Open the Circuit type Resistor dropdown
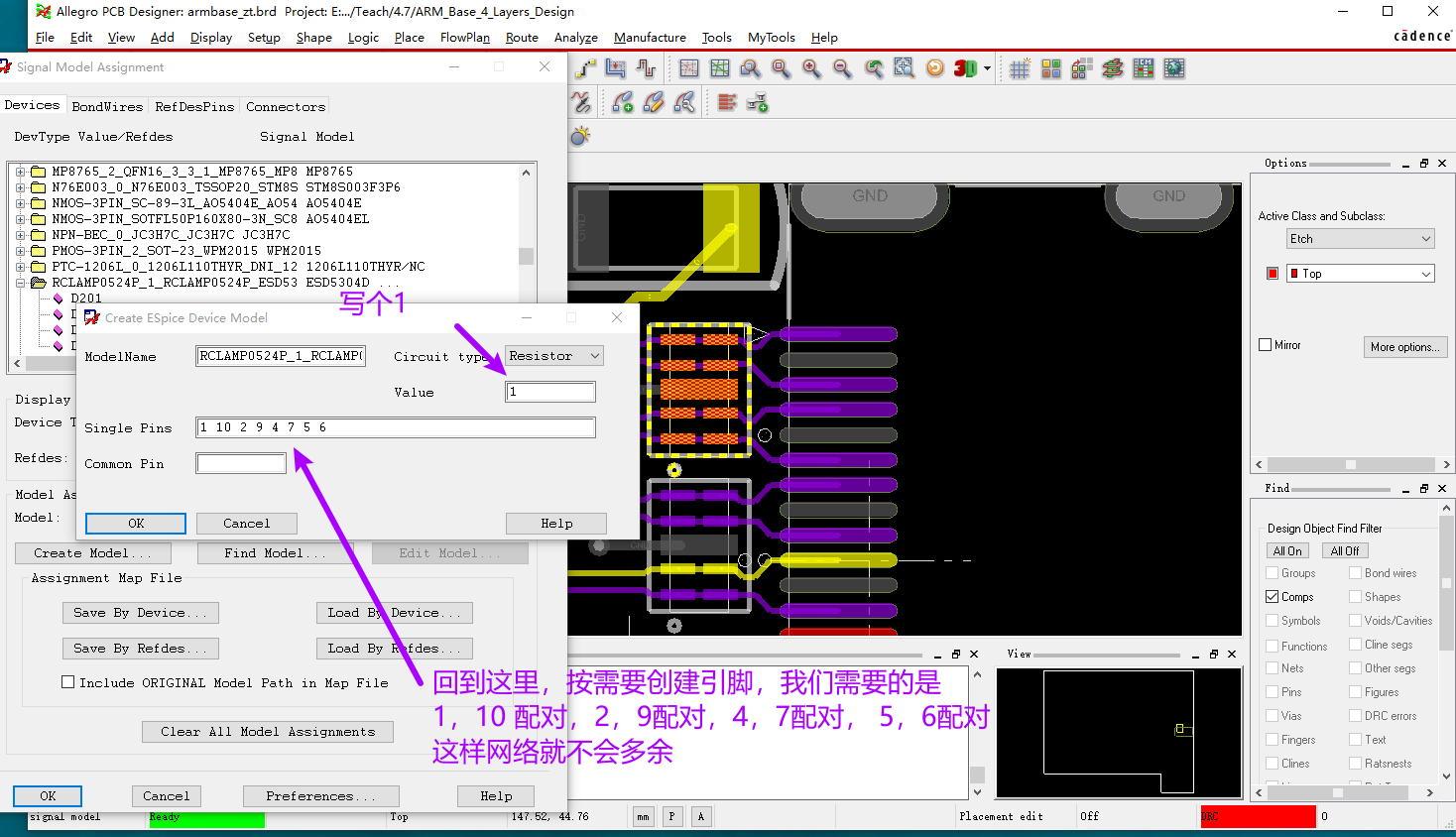The height and width of the screenshot is (837, 1456). point(554,356)
